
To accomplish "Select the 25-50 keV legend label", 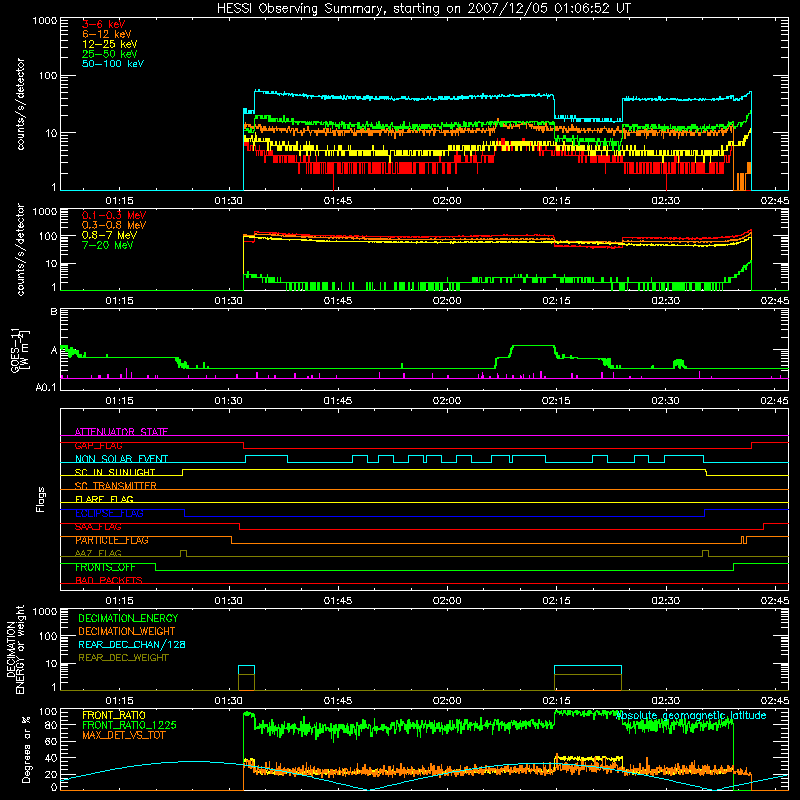I will (110, 54).
